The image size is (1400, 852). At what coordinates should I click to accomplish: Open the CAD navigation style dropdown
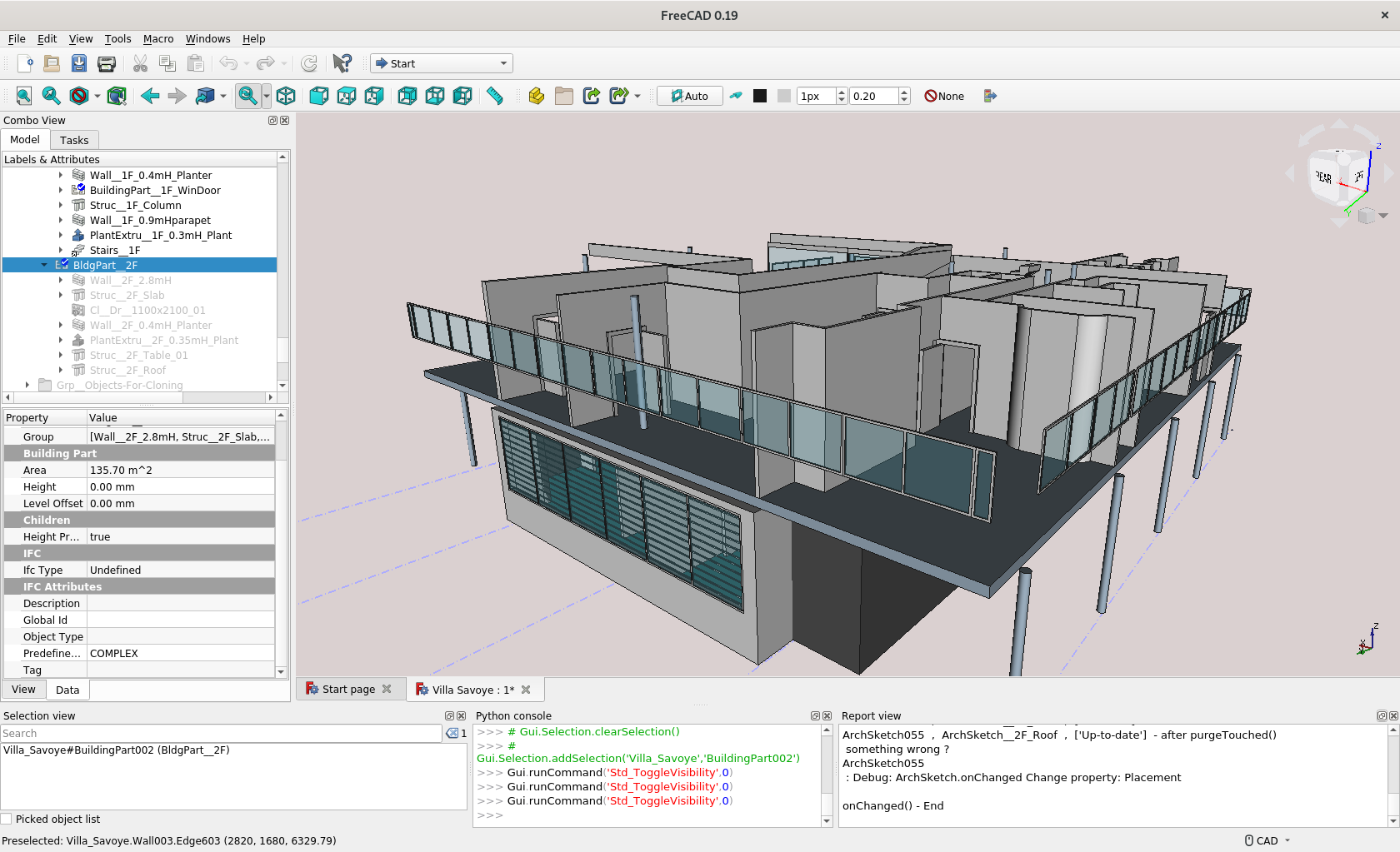point(1267,840)
